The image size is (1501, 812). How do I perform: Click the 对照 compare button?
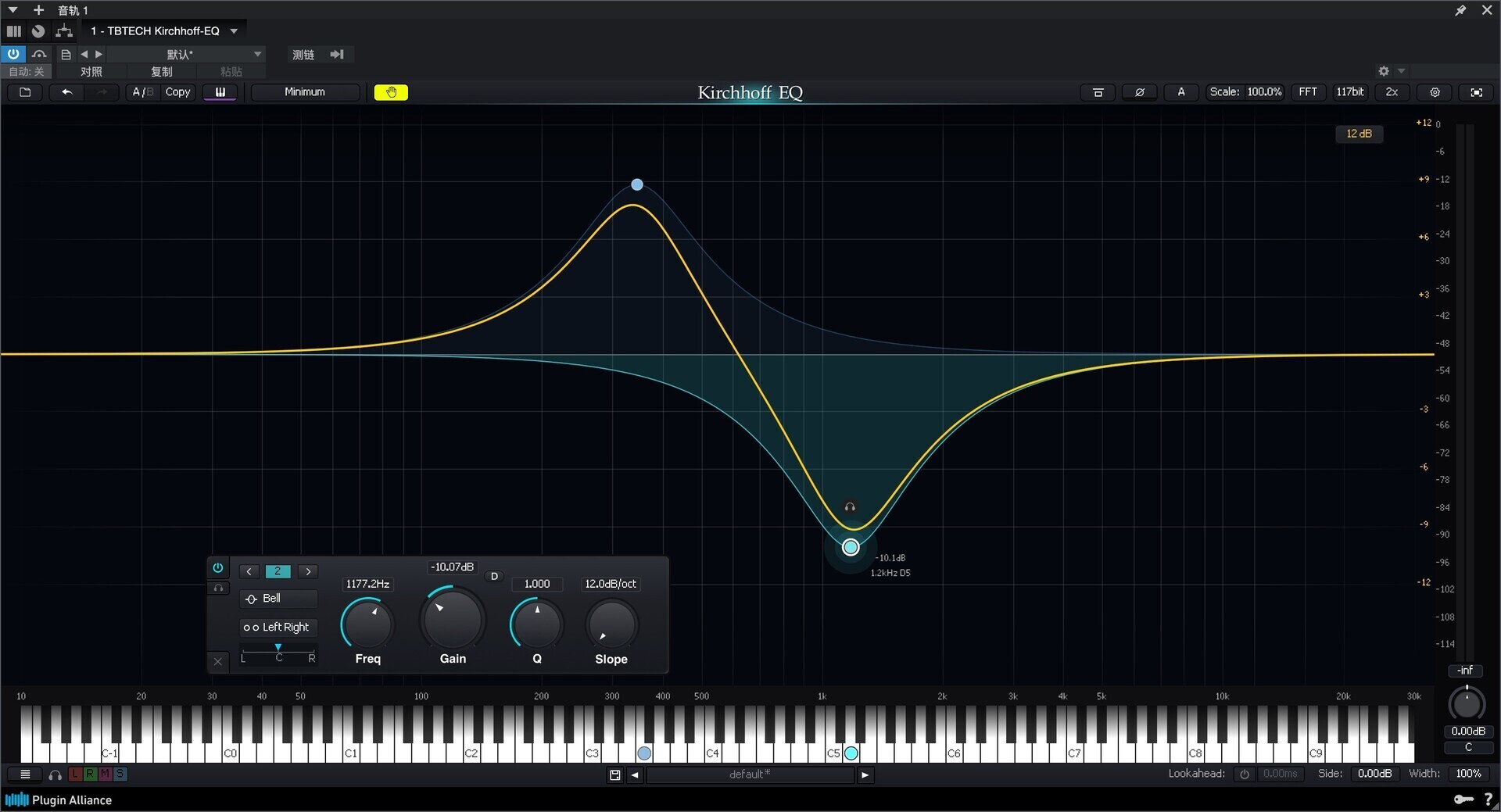[x=91, y=72]
